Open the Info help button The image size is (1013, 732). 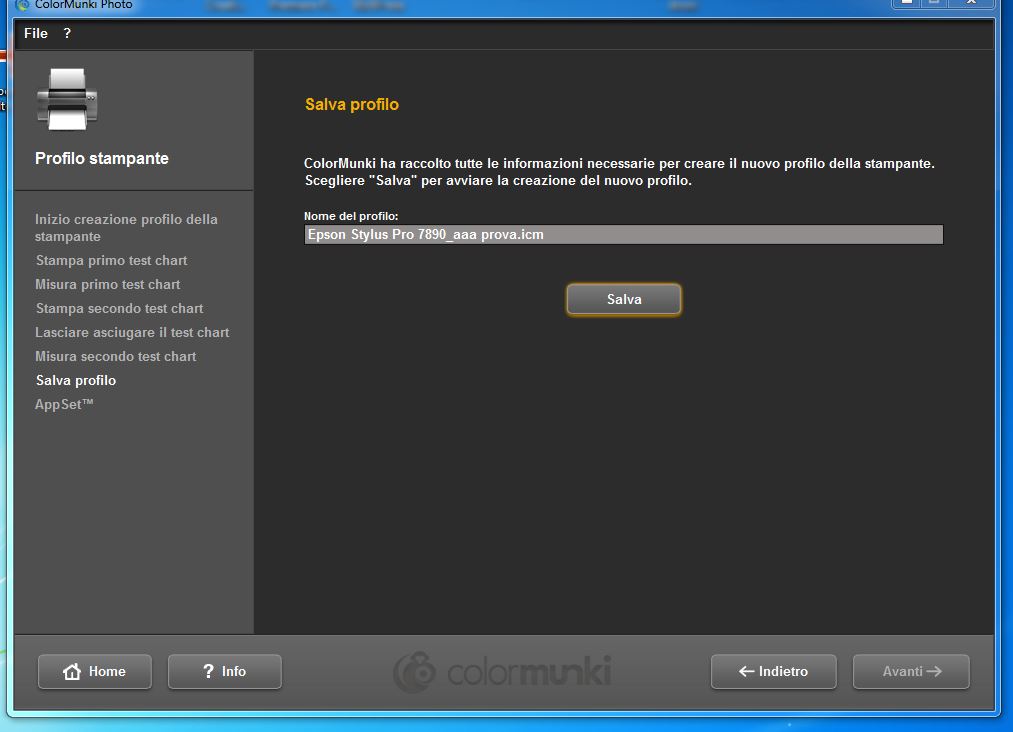pos(225,671)
